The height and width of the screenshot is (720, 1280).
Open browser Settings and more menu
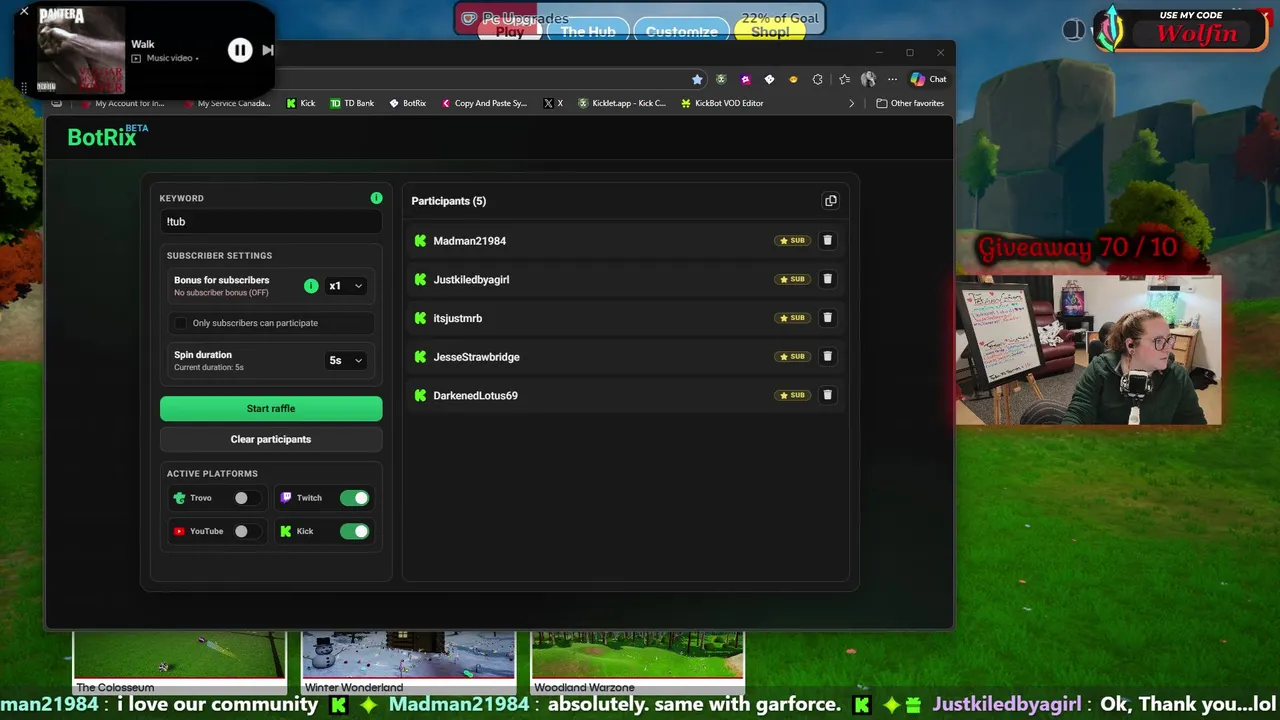892,79
